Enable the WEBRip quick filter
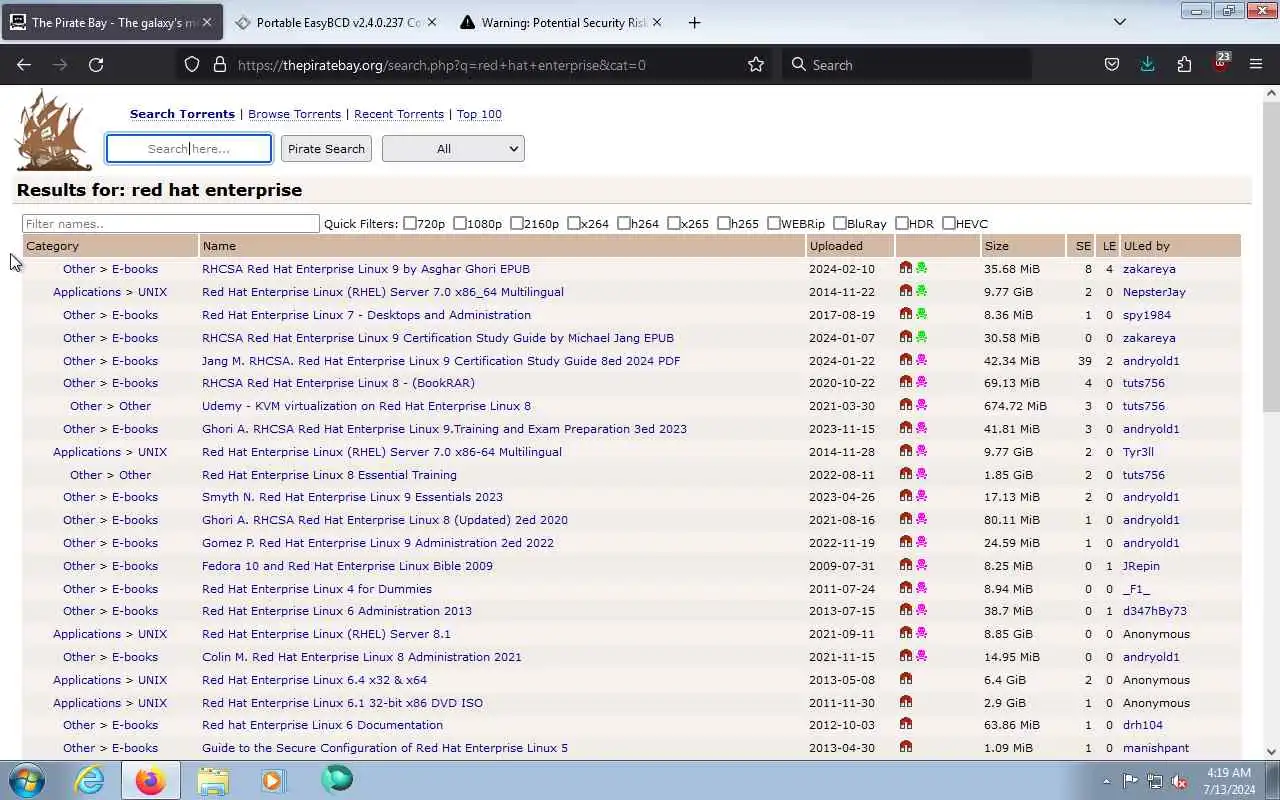 pos(774,223)
